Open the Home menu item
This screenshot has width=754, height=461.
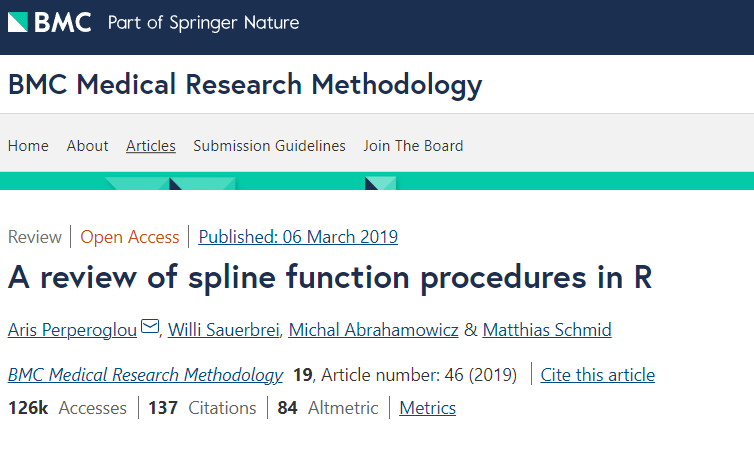click(28, 146)
